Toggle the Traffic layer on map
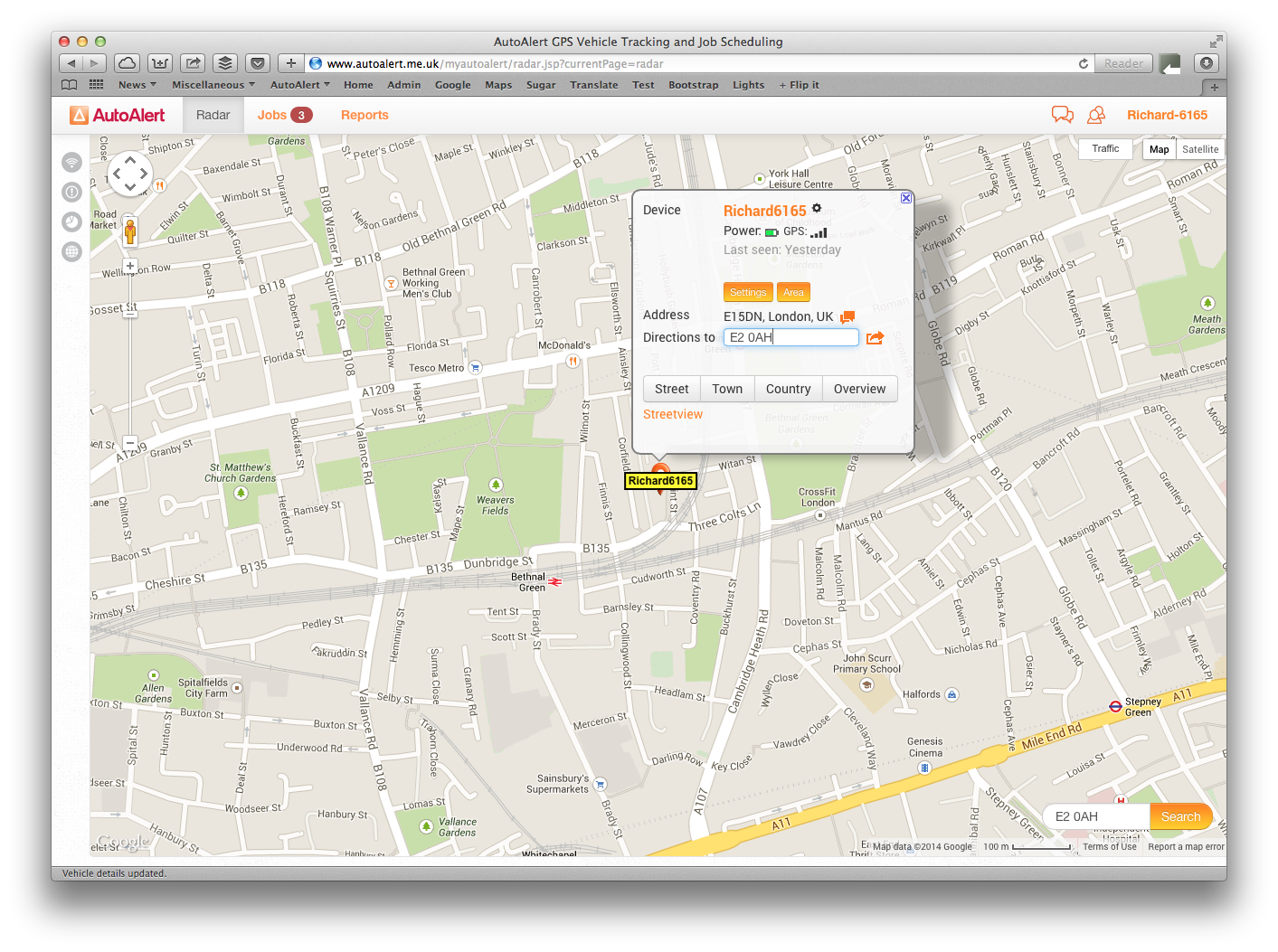The image size is (1278, 952). coord(1105,148)
